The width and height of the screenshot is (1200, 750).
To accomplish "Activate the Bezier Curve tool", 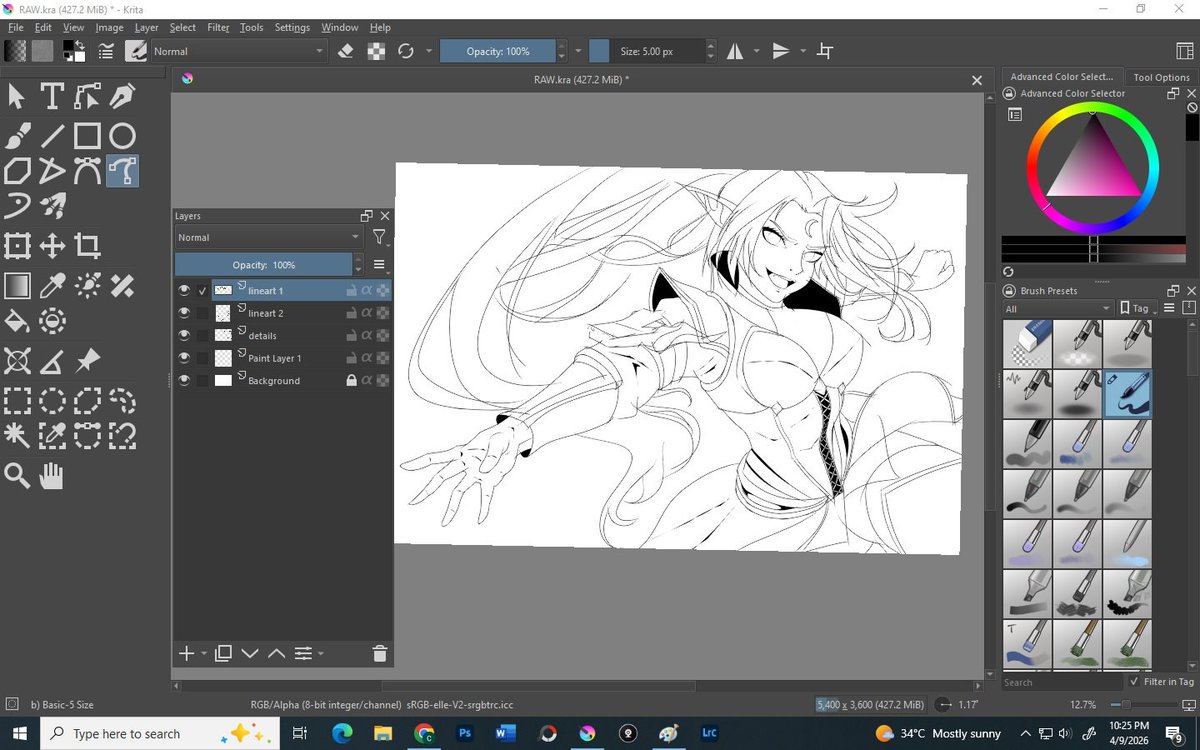I will [x=87, y=171].
